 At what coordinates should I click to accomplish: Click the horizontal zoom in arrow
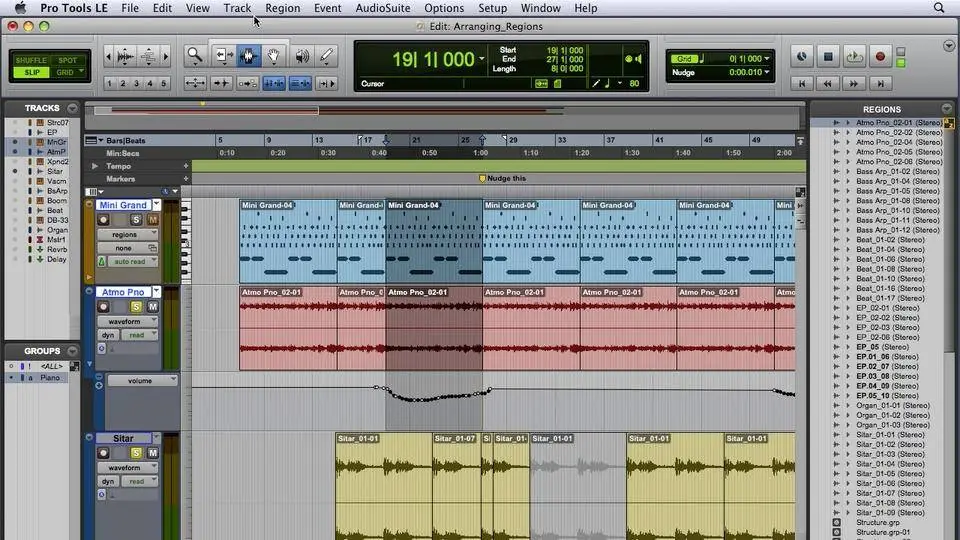click(165, 56)
